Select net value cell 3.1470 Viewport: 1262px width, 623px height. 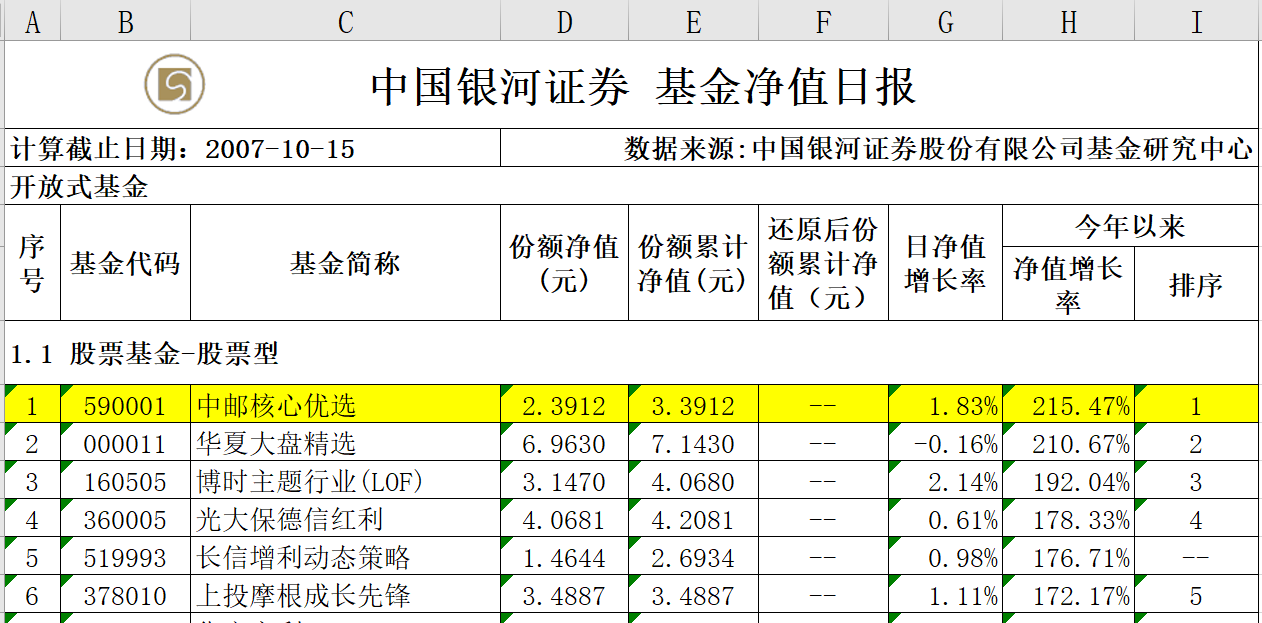(x=564, y=481)
